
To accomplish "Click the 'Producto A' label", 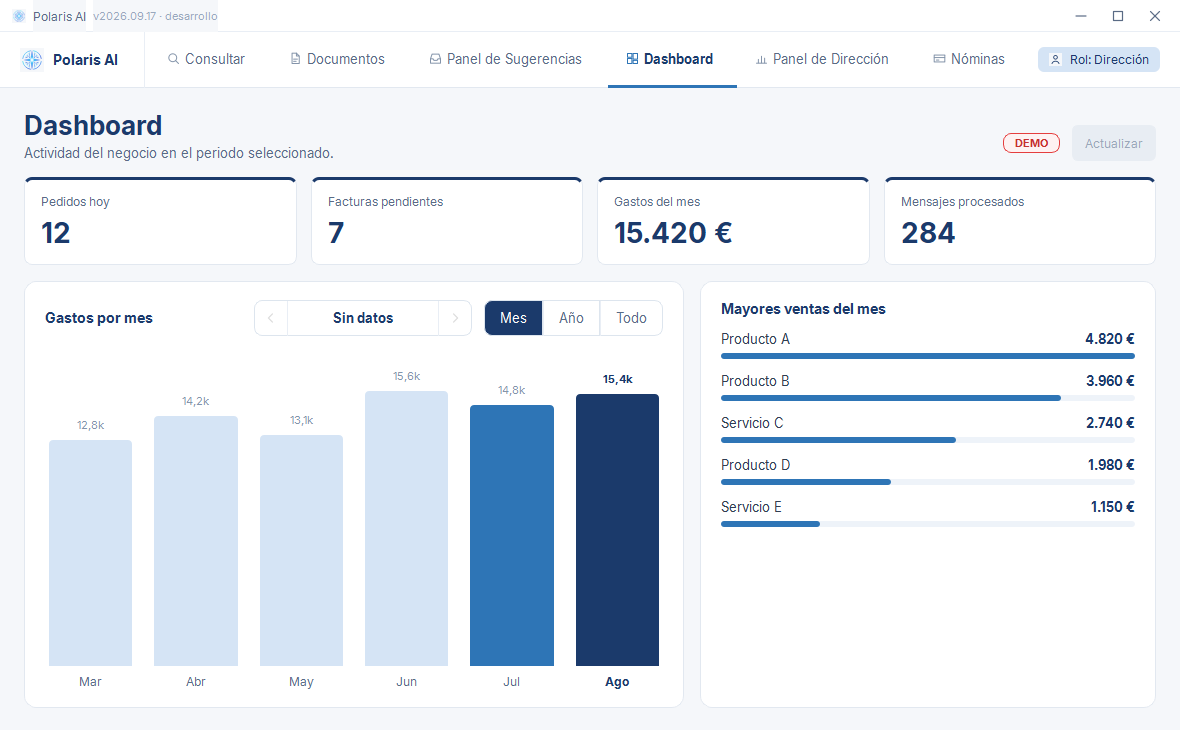I will point(755,339).
